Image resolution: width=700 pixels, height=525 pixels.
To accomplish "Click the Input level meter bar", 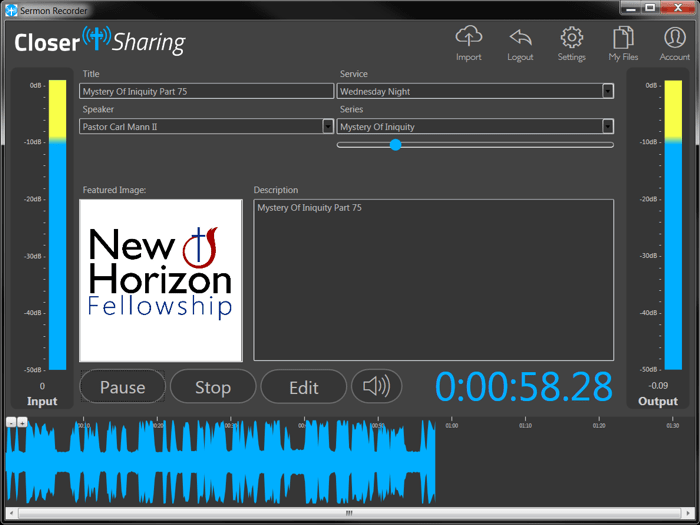I will click(57, 225).
